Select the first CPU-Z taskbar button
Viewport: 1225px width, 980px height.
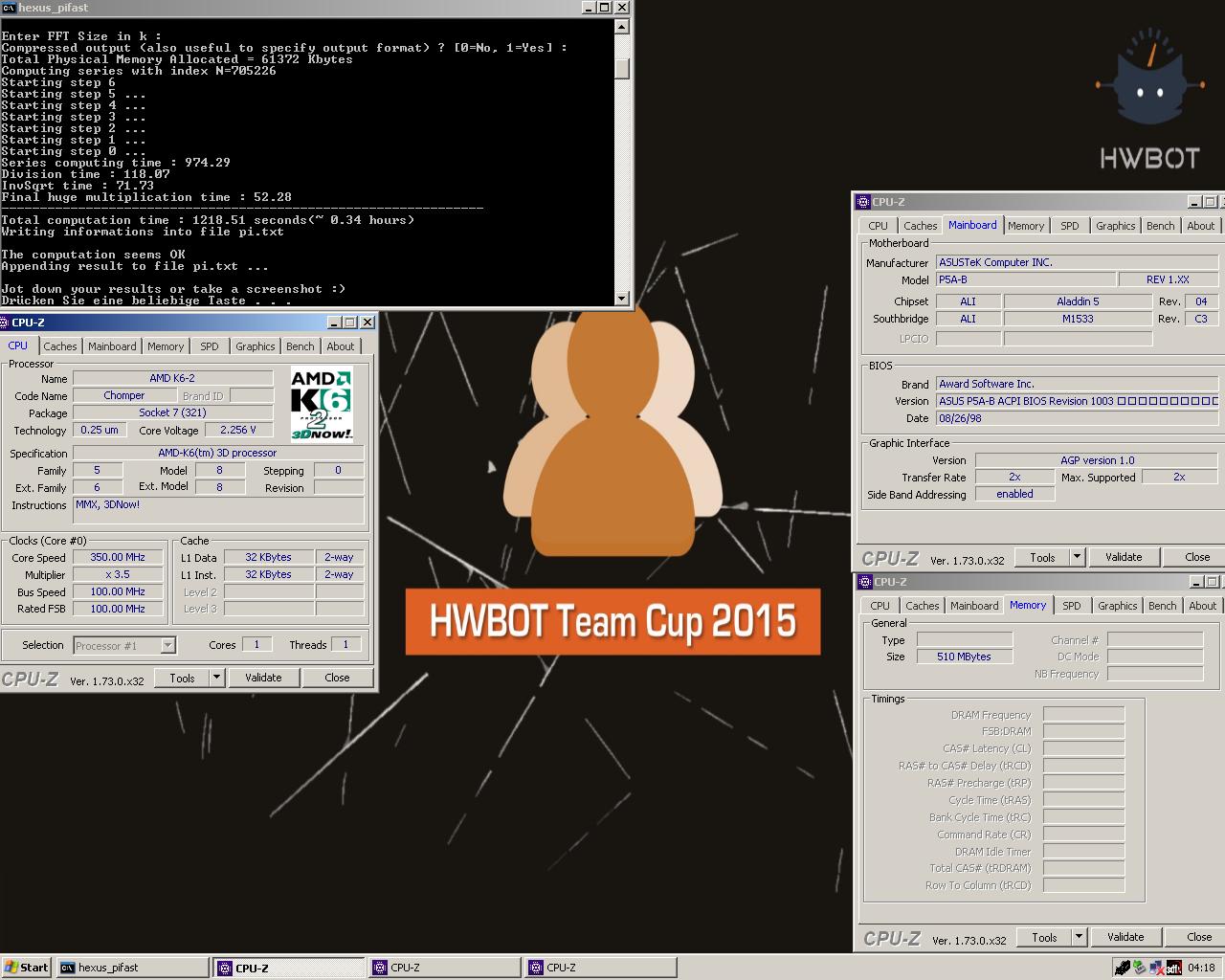pyautogui.click(x=288, y=968)
